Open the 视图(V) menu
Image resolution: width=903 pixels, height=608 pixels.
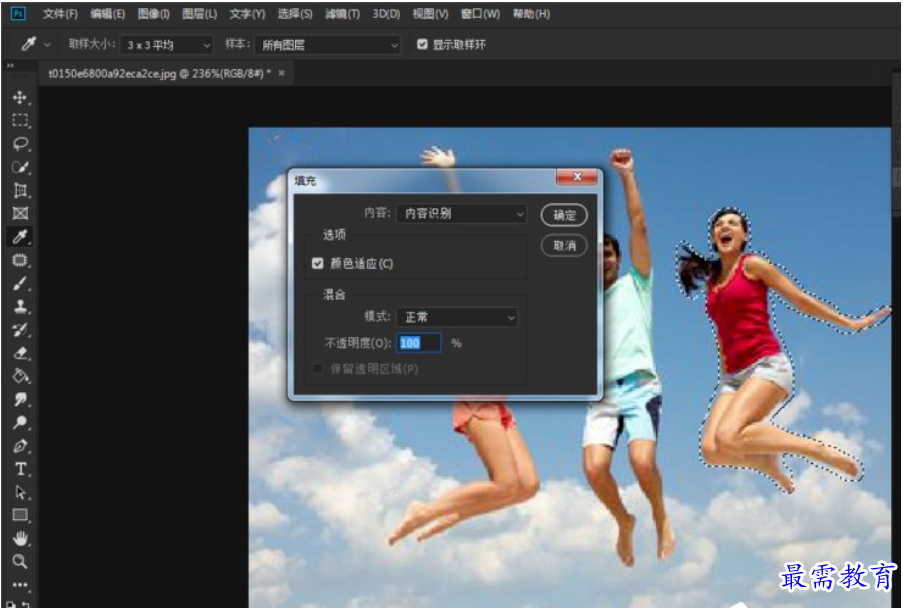tap(430, 14)
